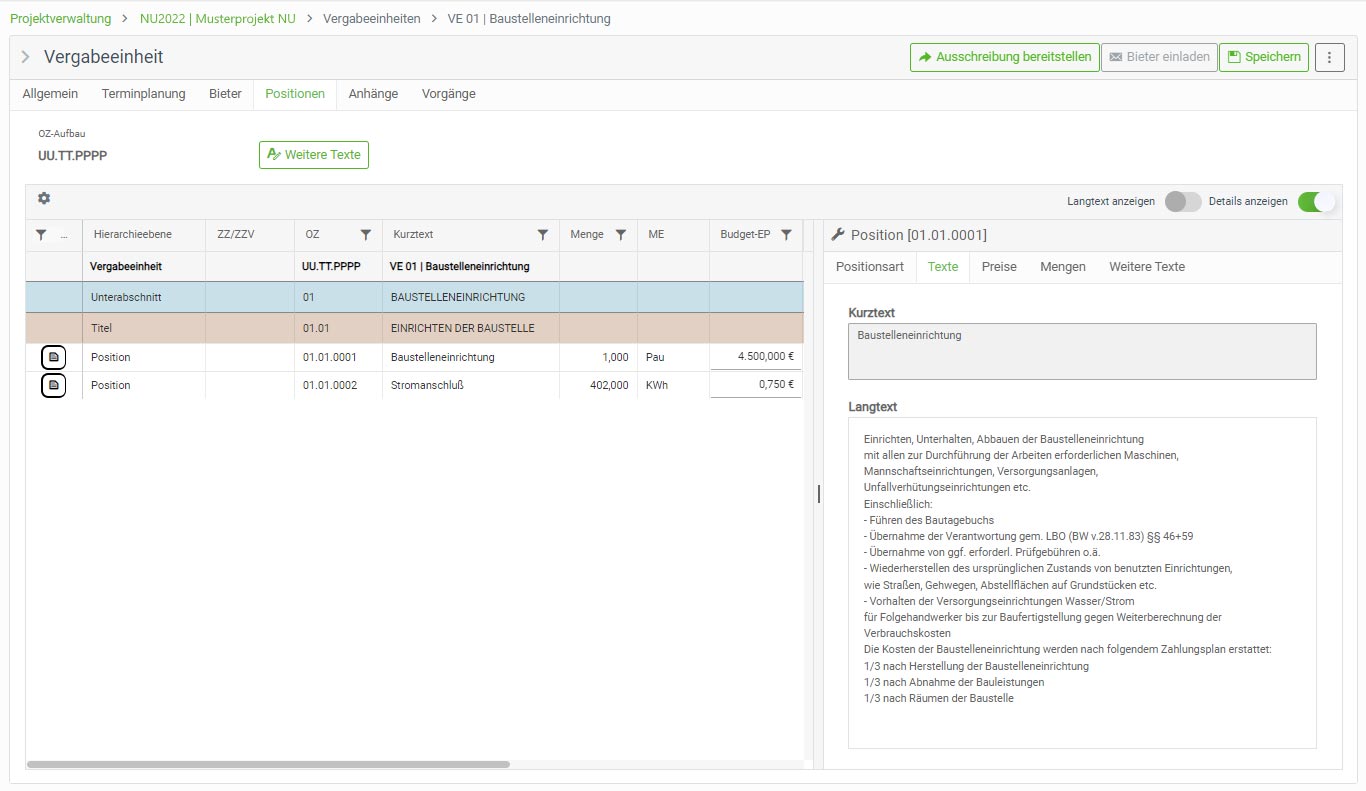Collapse Vergabeeinheit header chevron
This screenshot has width=1366, height=791.
pyautogui.click(x=25, y=57)
